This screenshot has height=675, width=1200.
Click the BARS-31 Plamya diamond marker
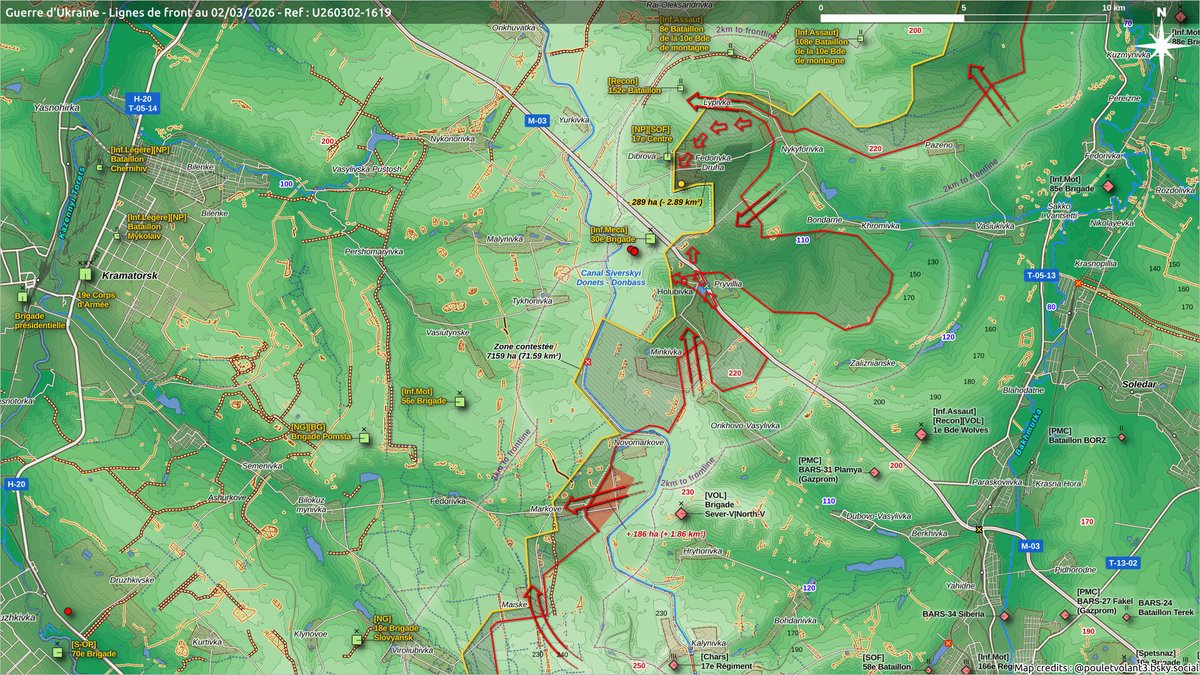pos(874,472)
